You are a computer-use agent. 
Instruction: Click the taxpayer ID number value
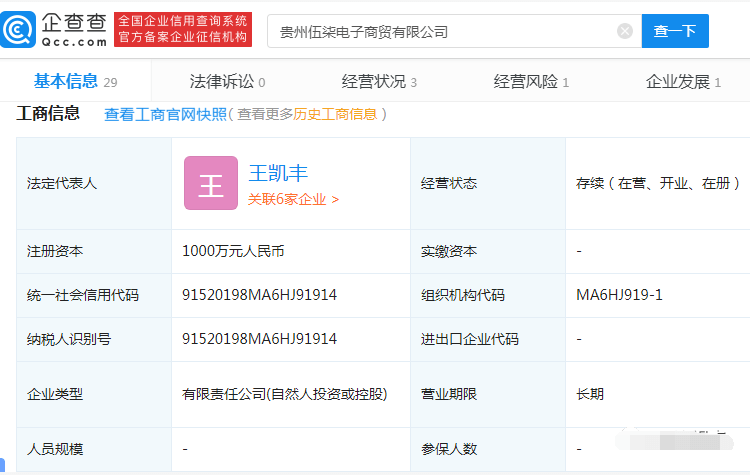[x=260, y=339]
